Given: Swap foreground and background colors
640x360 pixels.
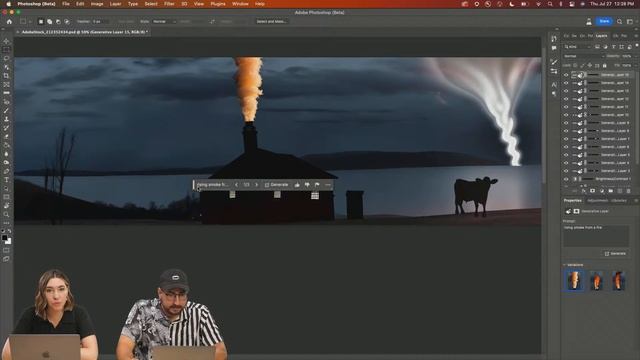Looking at the screenshot, I should point(10,231).
